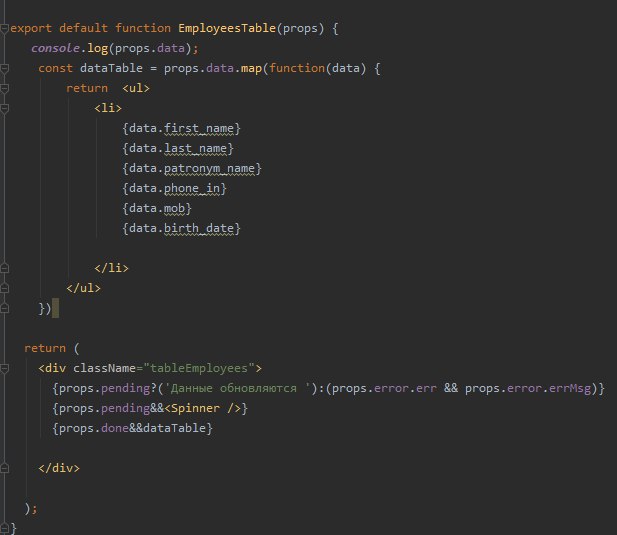This screenshot has width=617, height=535.
Task: Collapse the const dataTable map fold marker
Action: pos(4,68)
